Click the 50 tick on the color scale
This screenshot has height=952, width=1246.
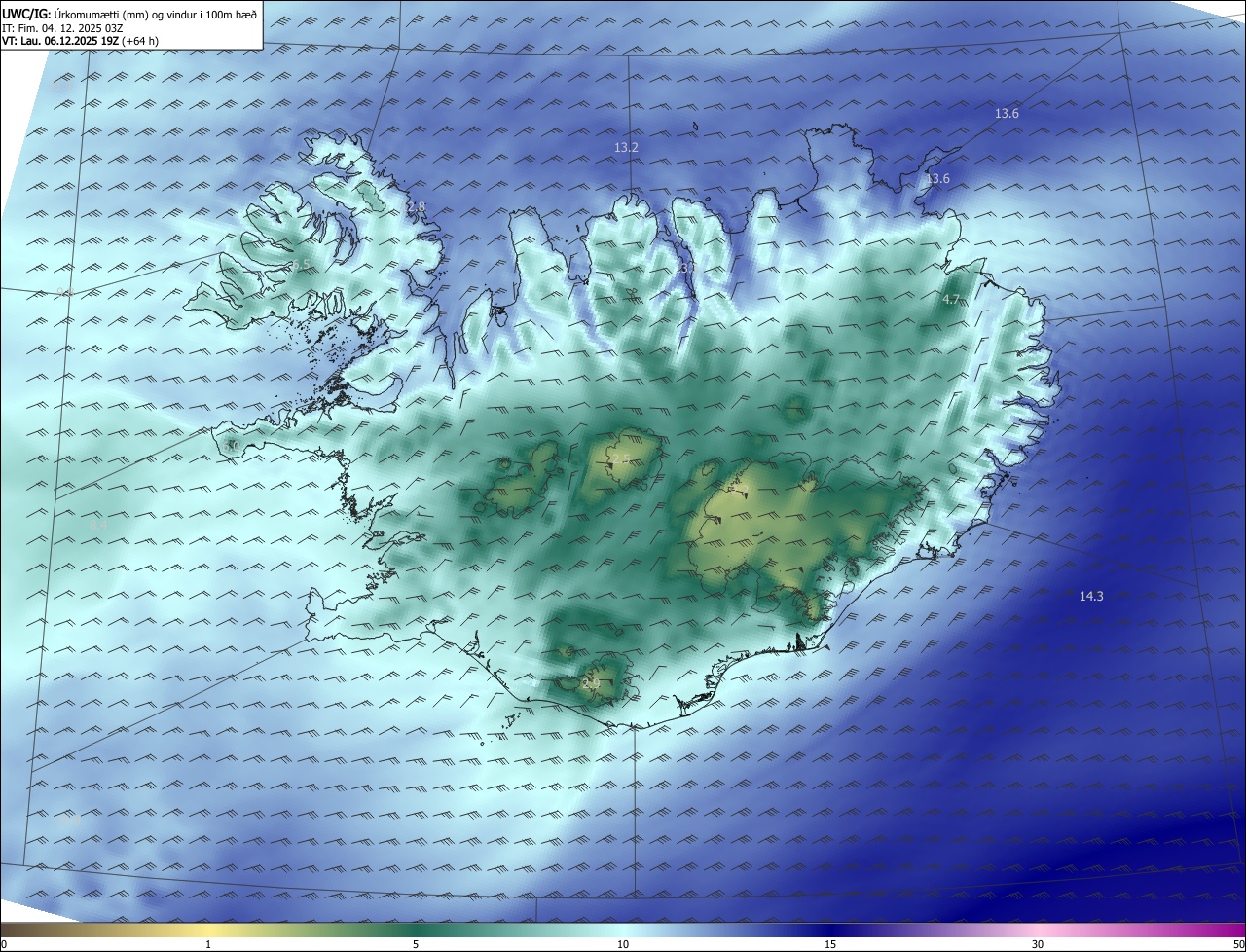(x=1238, y=944)
